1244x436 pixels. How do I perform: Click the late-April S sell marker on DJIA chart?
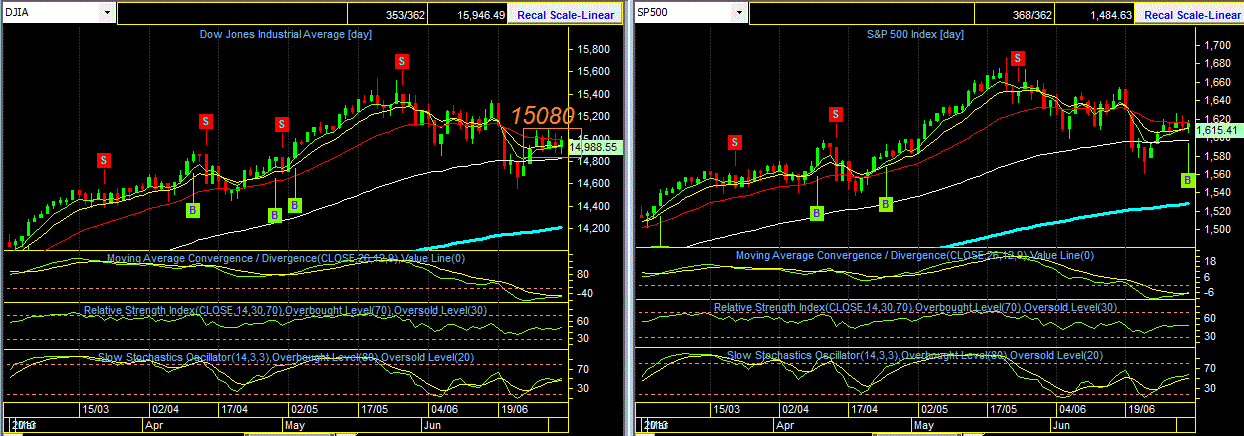click(282, 125)
